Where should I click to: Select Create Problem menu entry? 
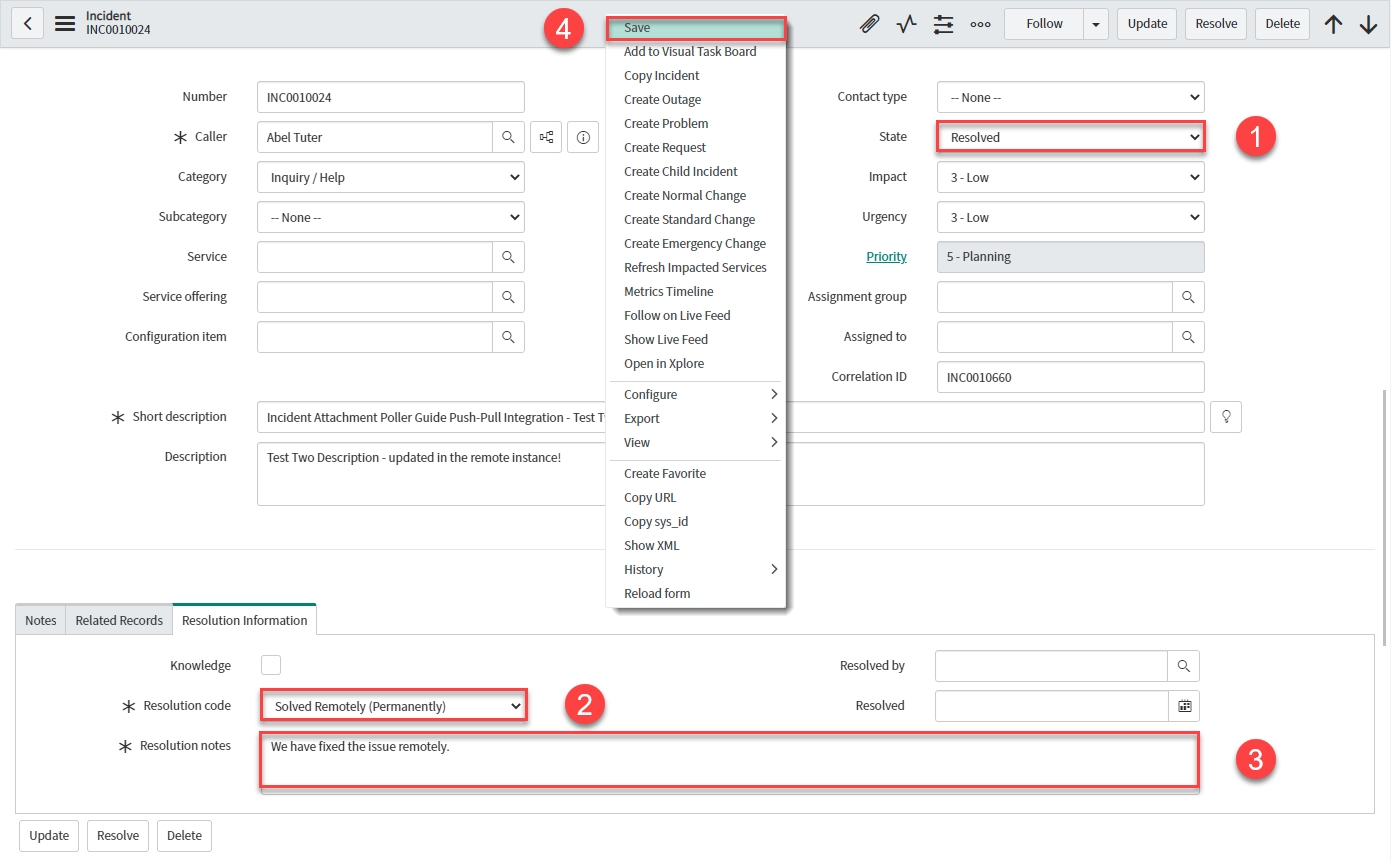(x=666, y=123)
